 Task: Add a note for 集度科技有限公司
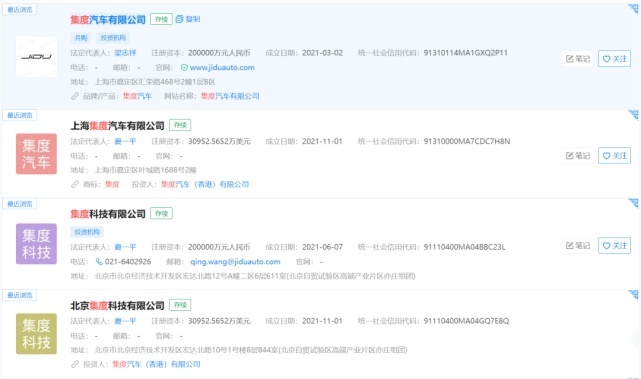coord(578,245)
